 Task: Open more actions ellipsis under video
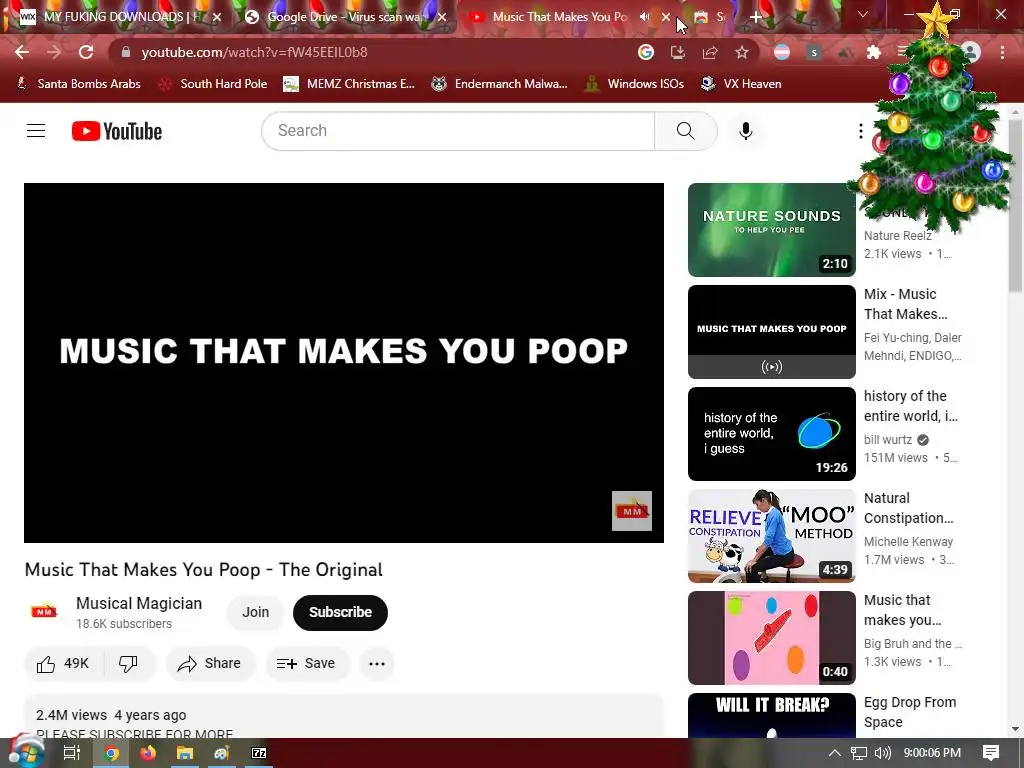377,664
